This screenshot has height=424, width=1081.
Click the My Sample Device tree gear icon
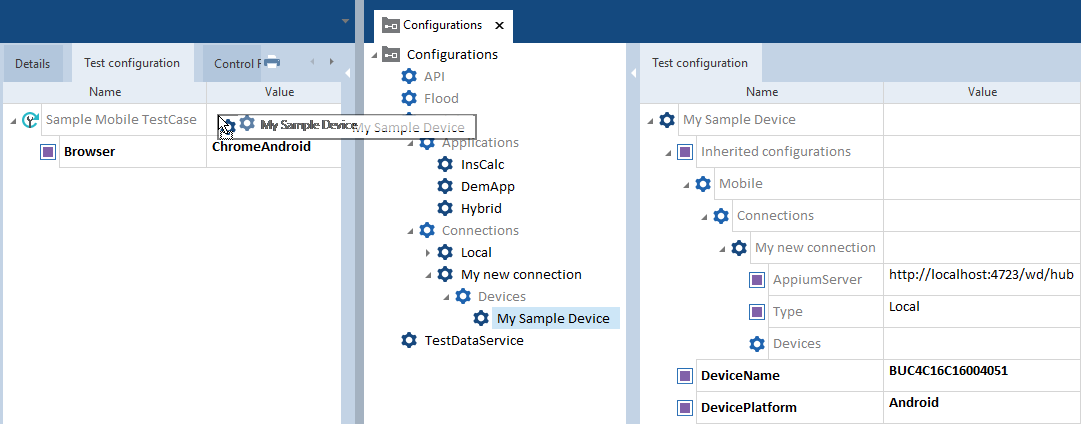point(481,319)
